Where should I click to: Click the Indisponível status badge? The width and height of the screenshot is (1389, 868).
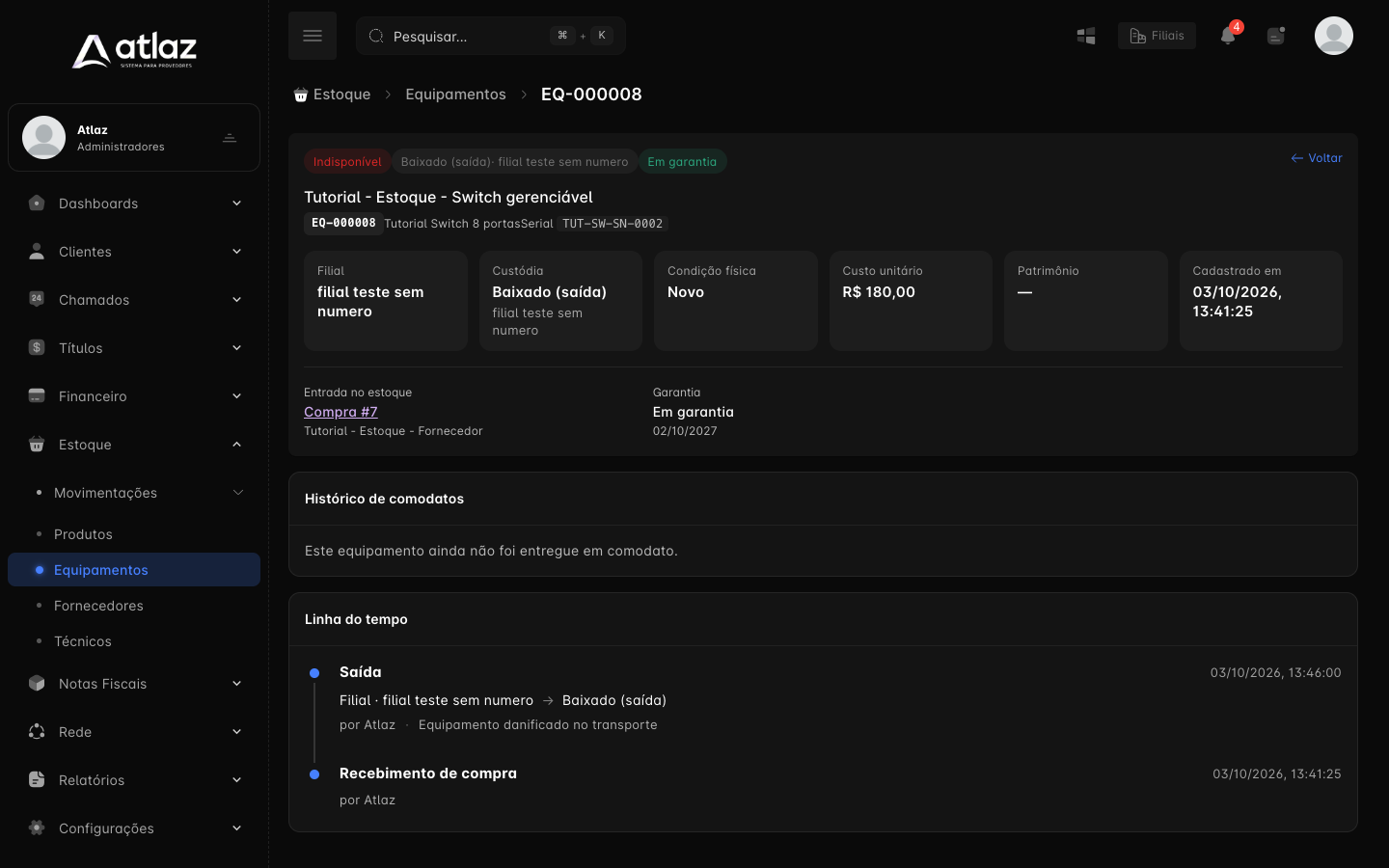(x=347, y=162)
